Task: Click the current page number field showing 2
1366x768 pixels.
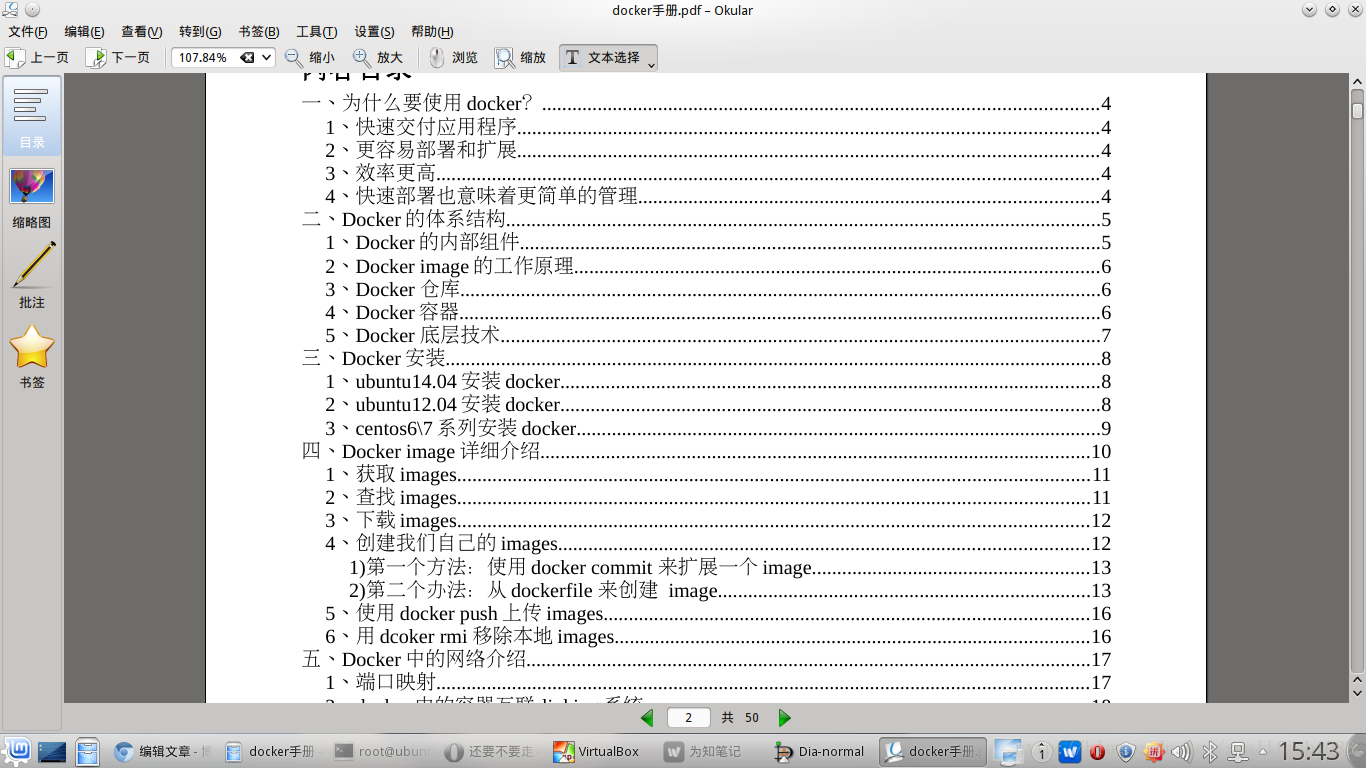Action: click(x=689, y=718)
